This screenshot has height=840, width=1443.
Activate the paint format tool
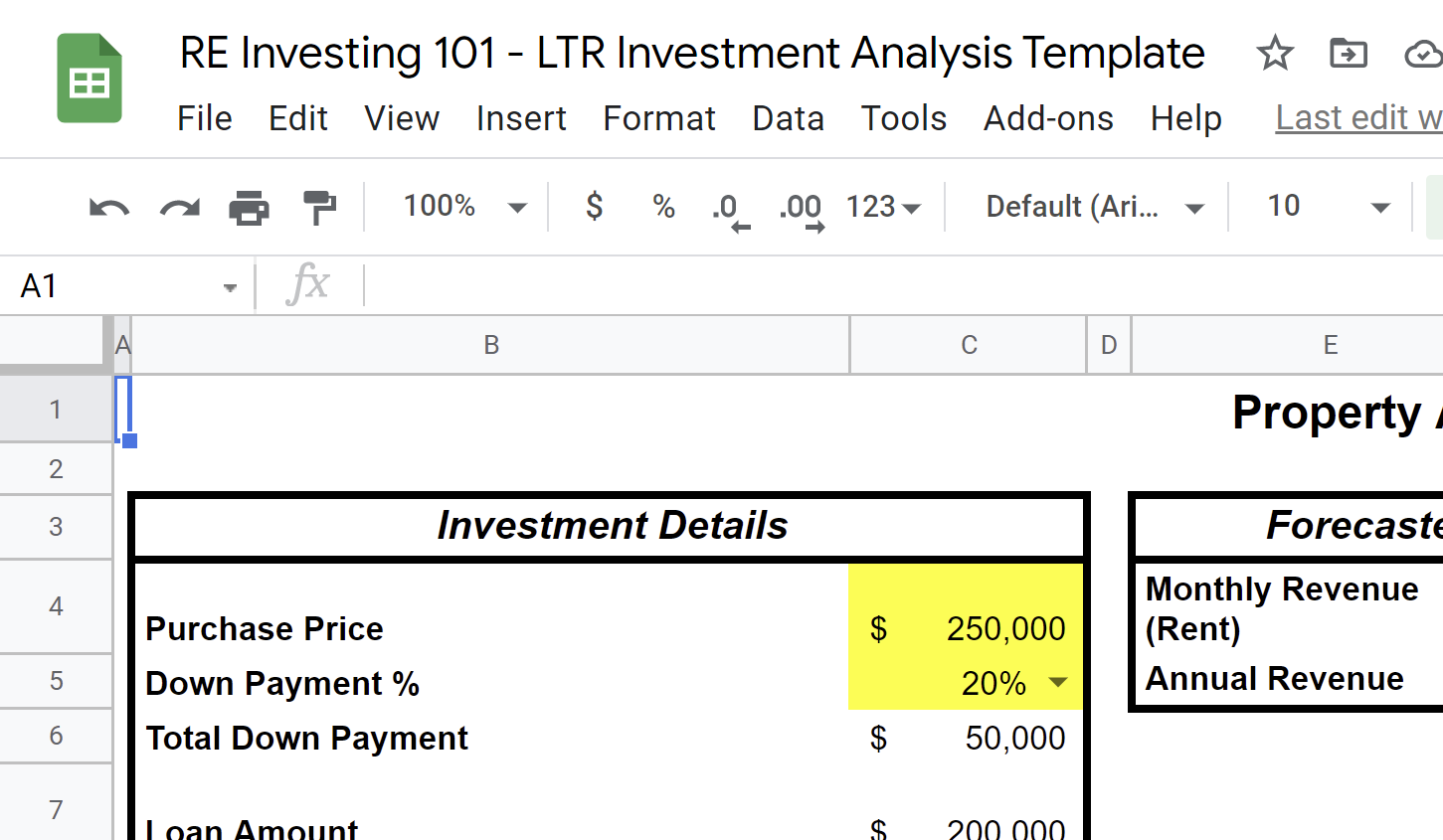[x=319, y=207]
